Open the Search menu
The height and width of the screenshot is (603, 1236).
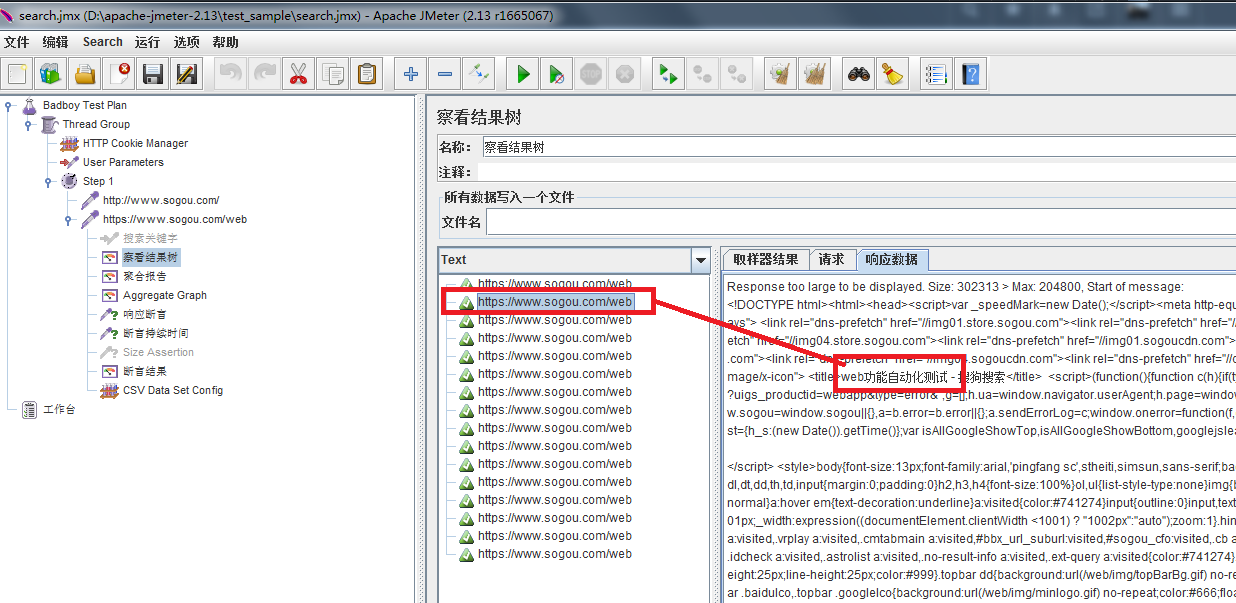[102, 42]
